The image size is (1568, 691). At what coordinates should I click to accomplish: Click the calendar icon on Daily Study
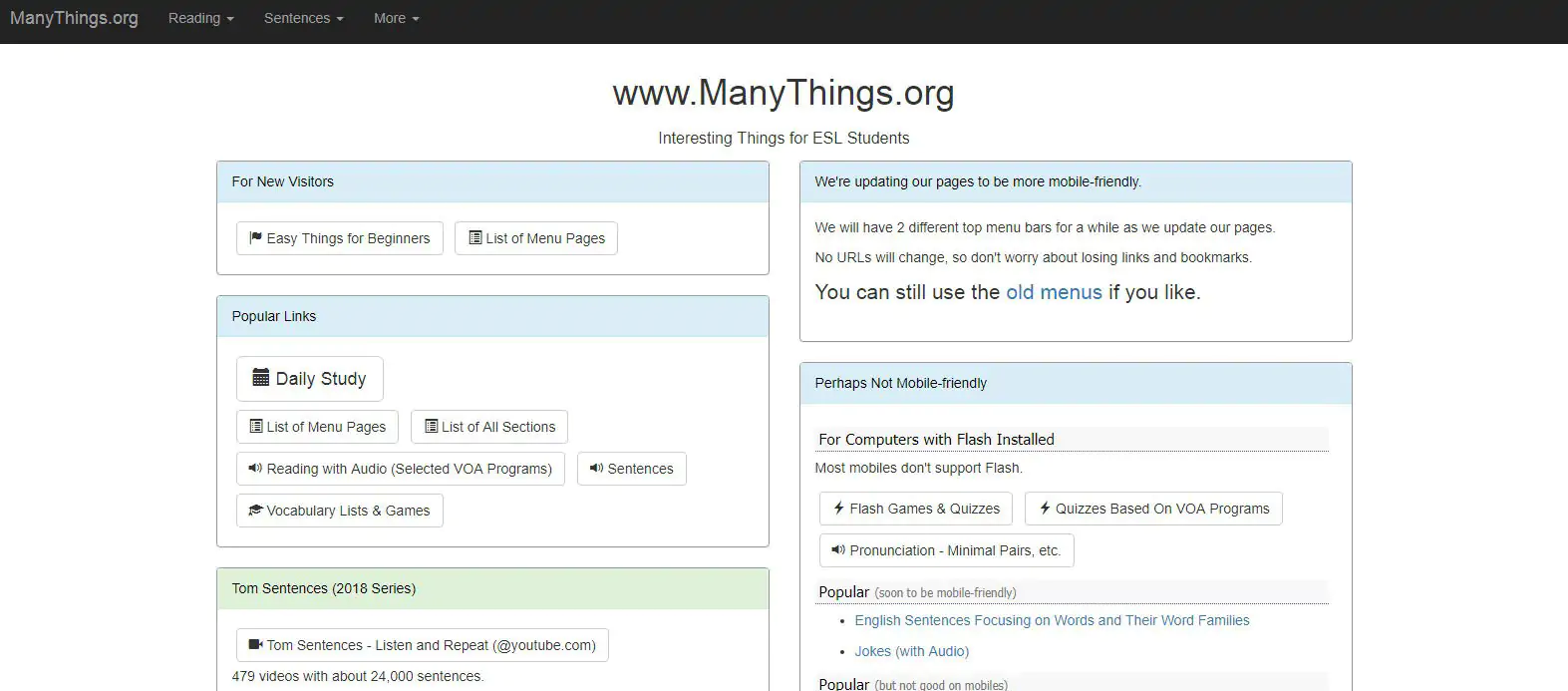tap(261, 378)
